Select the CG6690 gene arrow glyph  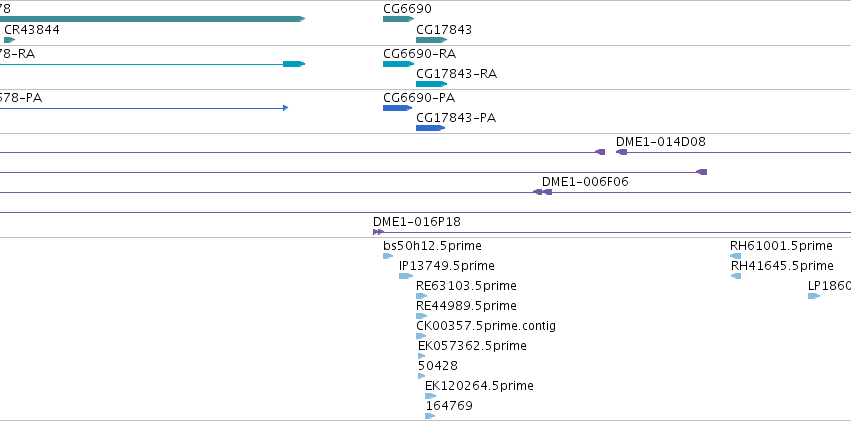point(398,19)
